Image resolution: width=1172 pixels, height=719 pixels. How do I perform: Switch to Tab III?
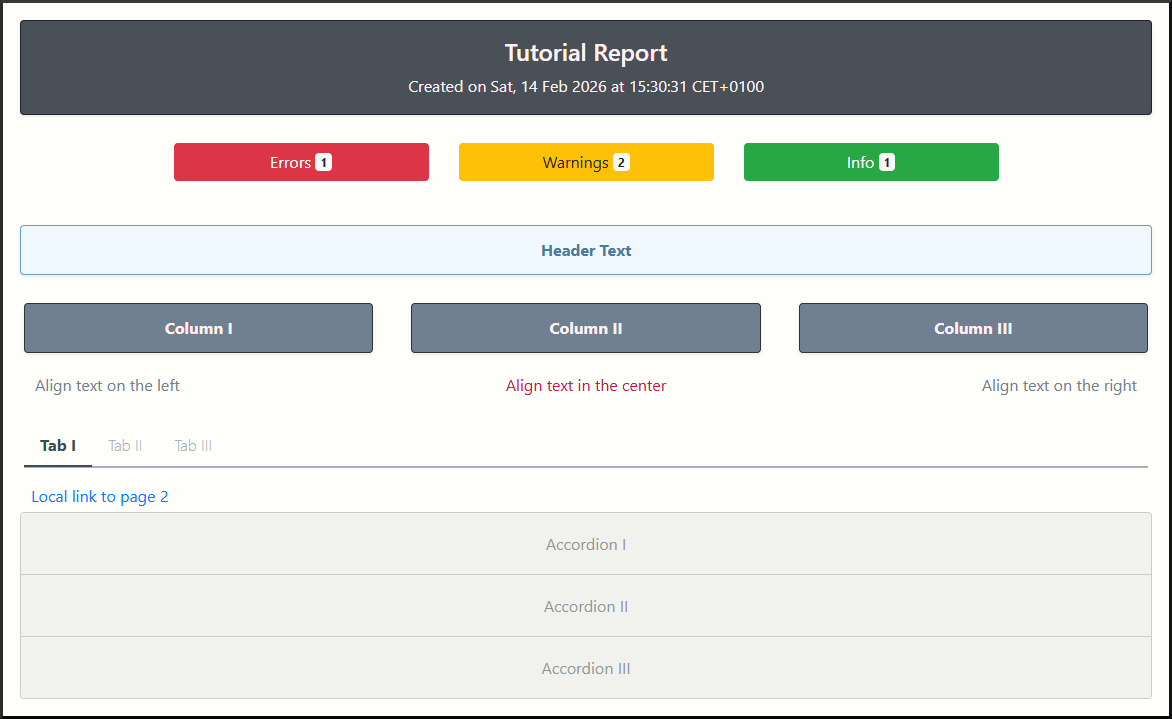click(193, 446)
